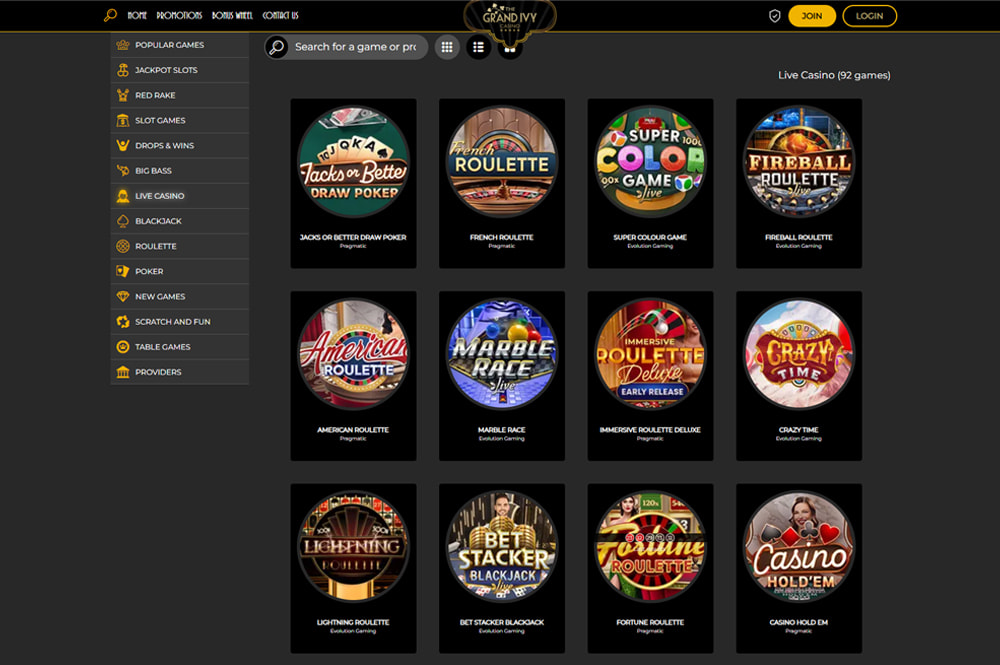Select the Big Bass fish icon
Viewport: 1000px width, 665px height.
(123, 171)
